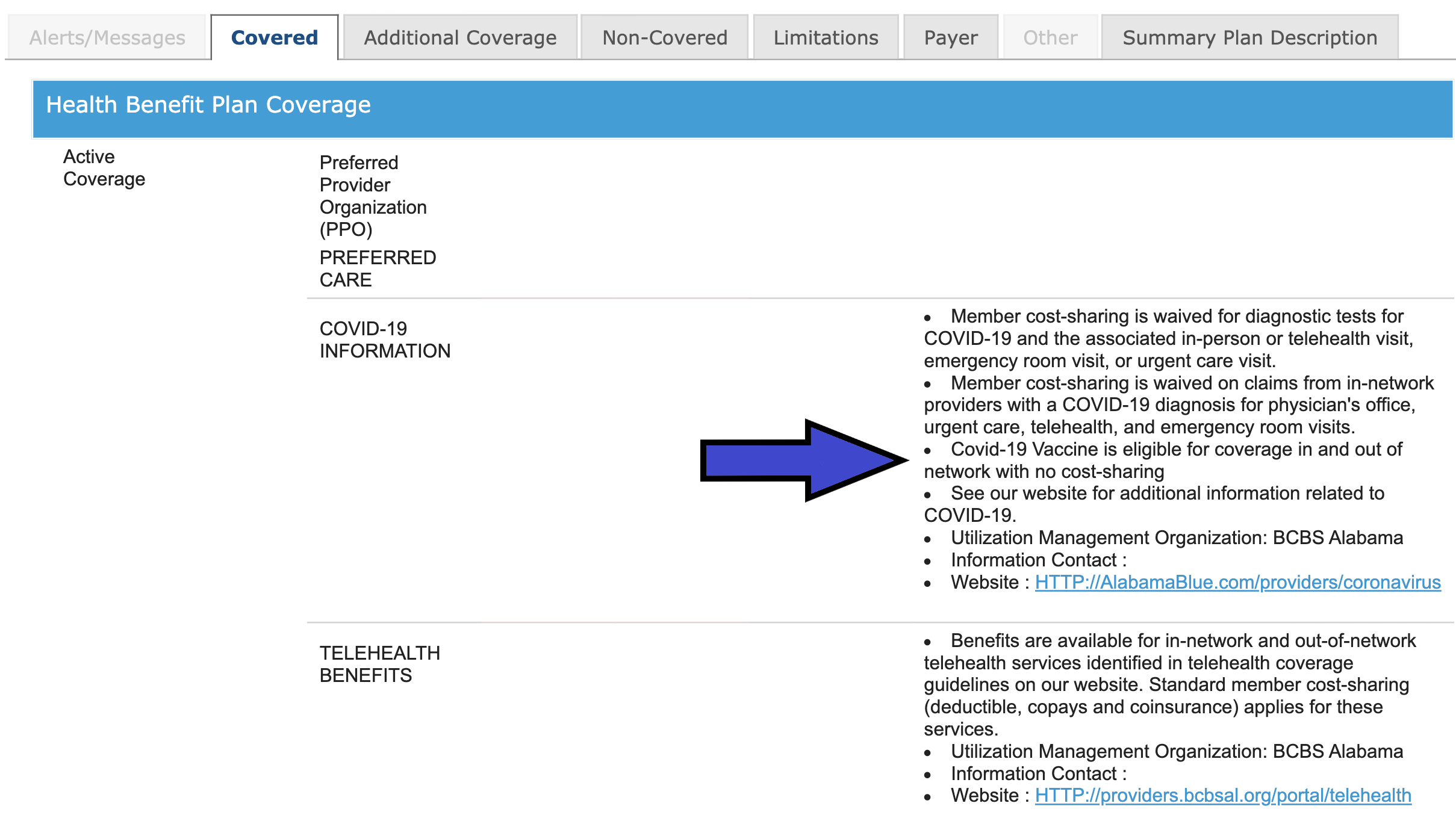The width and height of the screenshot is (1456, 821).
Task: Open the AlabamaBlue coronavirus website link
Action: point(1237,582)
